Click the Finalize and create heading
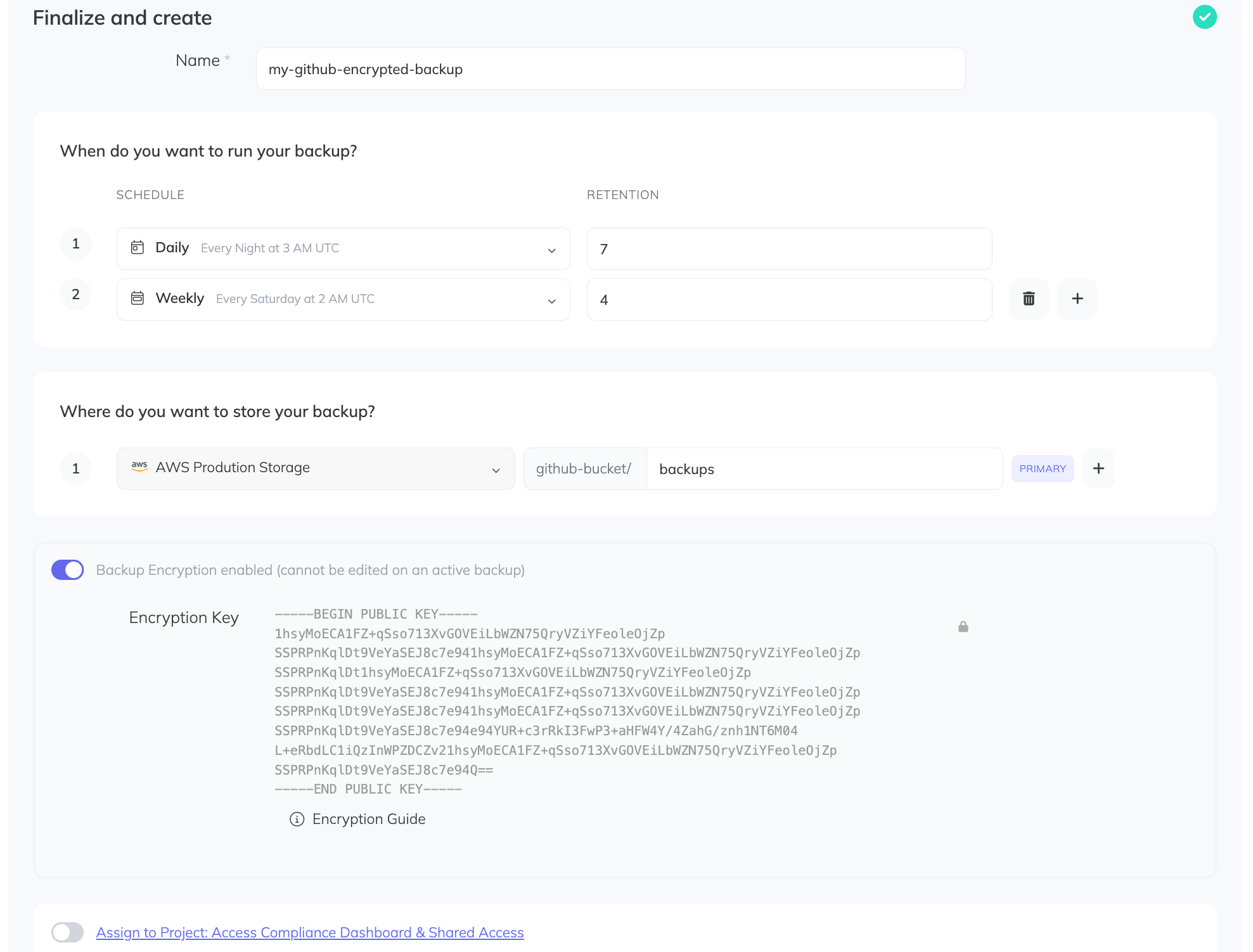 [x=122, y=18]
